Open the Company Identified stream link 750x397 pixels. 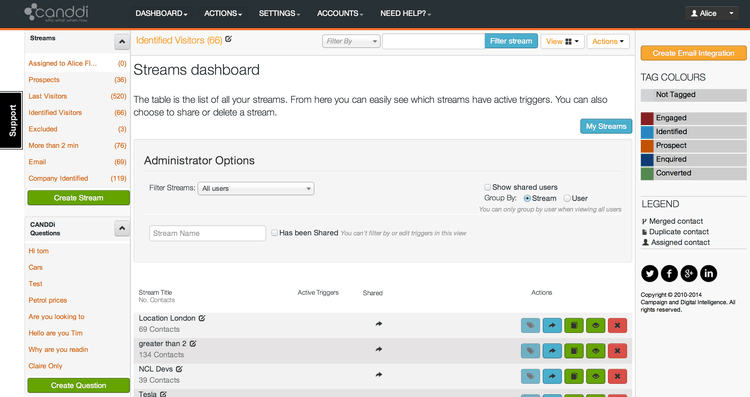tap(58, 178)
